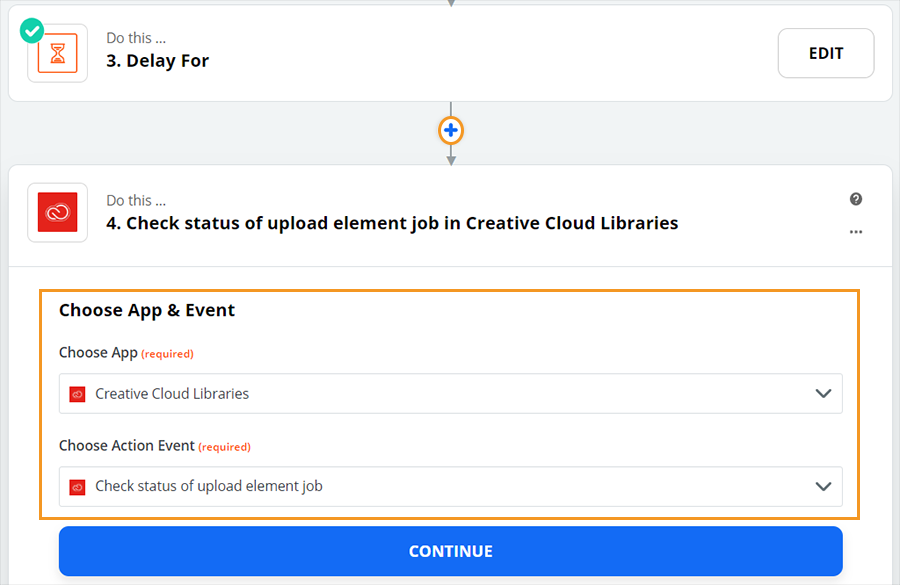
Task: Open the help question mark icon
Action: point(856,199)
